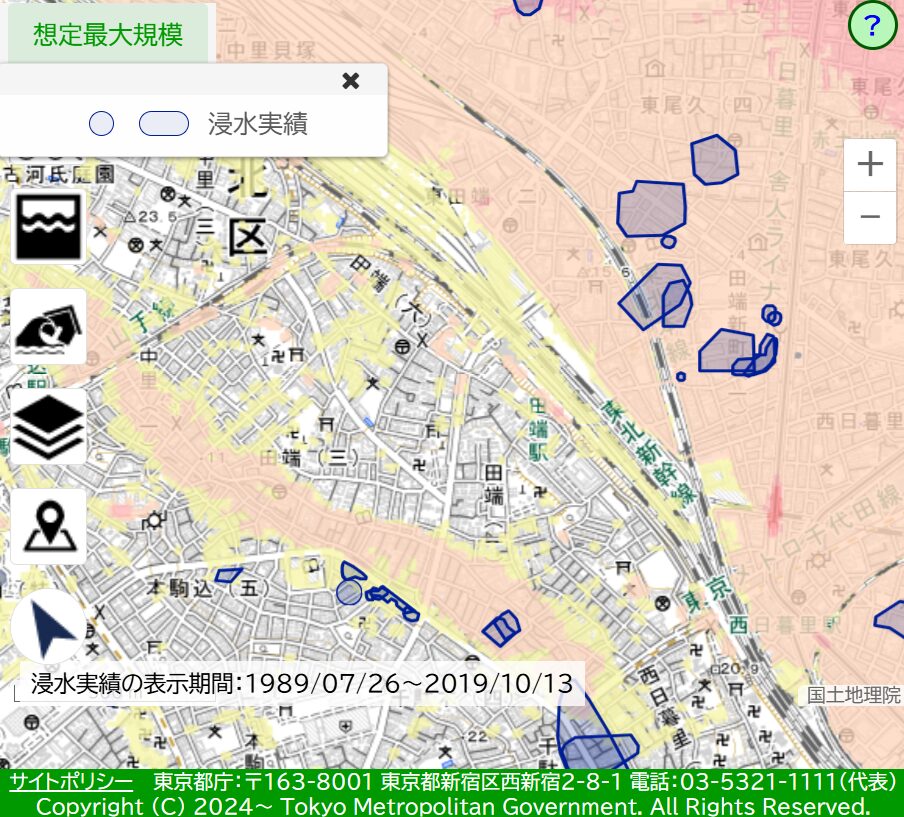Click the 浸水実績 legend label
904x817 pixels.
click(257, 124)
